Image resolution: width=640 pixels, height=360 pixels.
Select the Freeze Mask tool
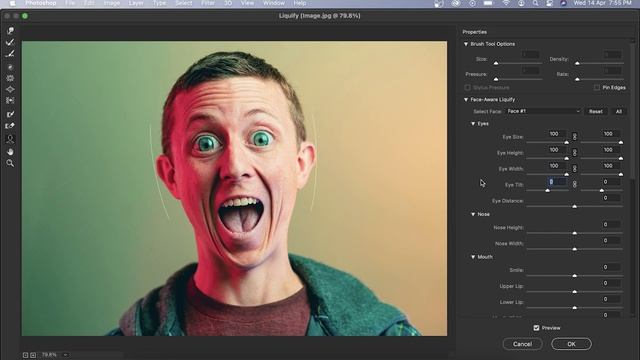10,114
